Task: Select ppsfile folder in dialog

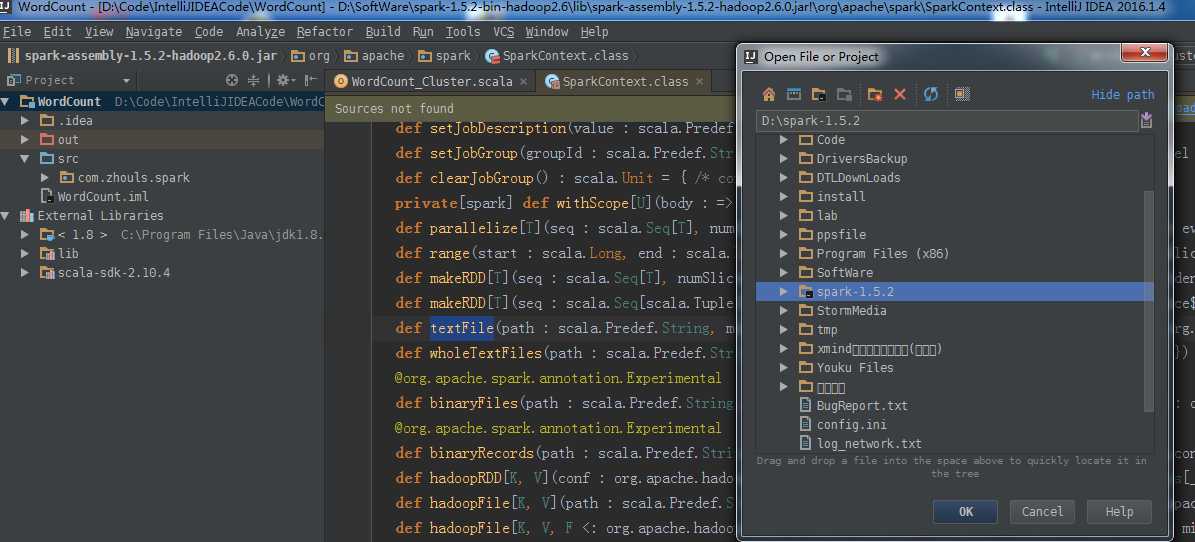Action: [841, 235]
